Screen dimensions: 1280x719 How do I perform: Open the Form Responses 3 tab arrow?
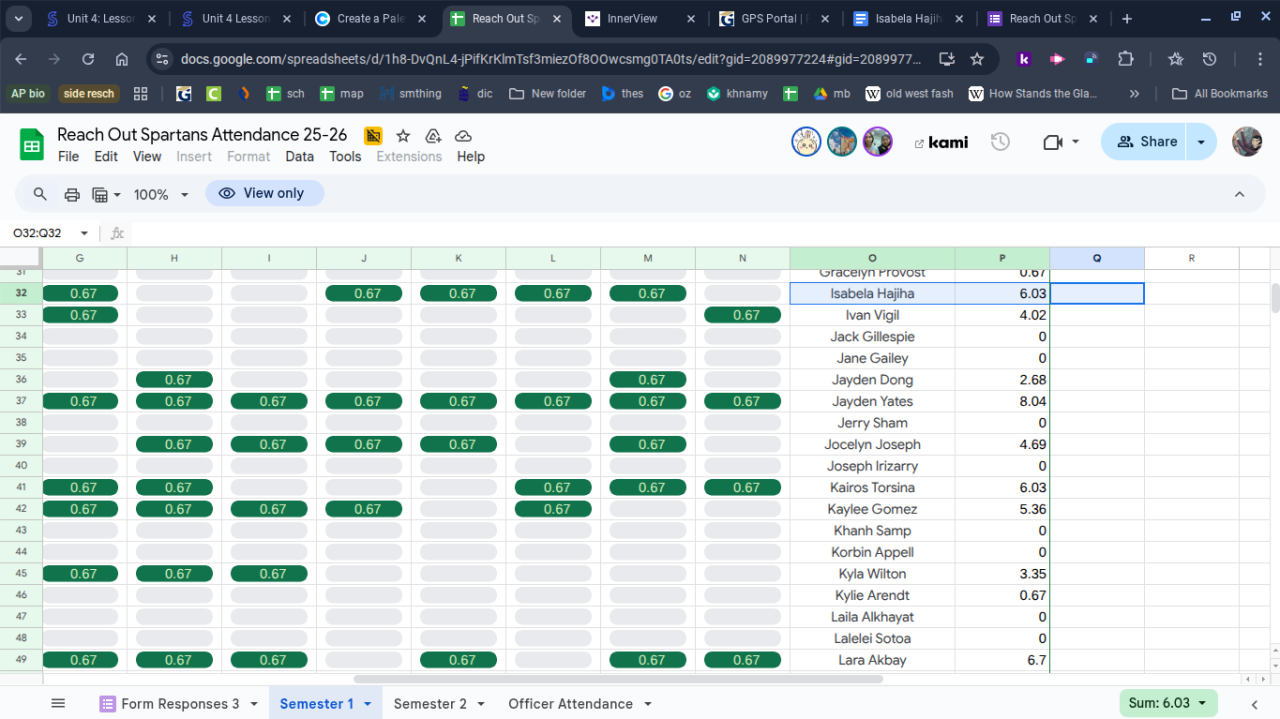(254, 704)
